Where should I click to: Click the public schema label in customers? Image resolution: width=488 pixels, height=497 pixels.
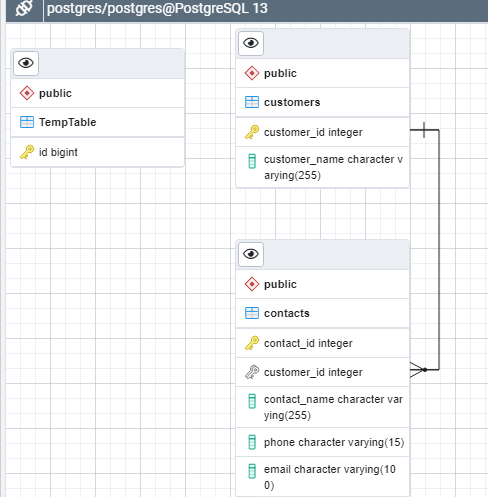pyautogui.click(x=280, y=73)
